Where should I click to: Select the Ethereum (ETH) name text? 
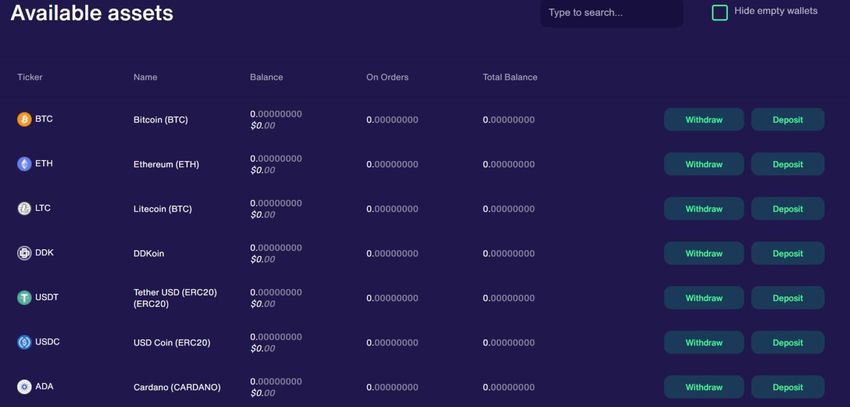166,164
